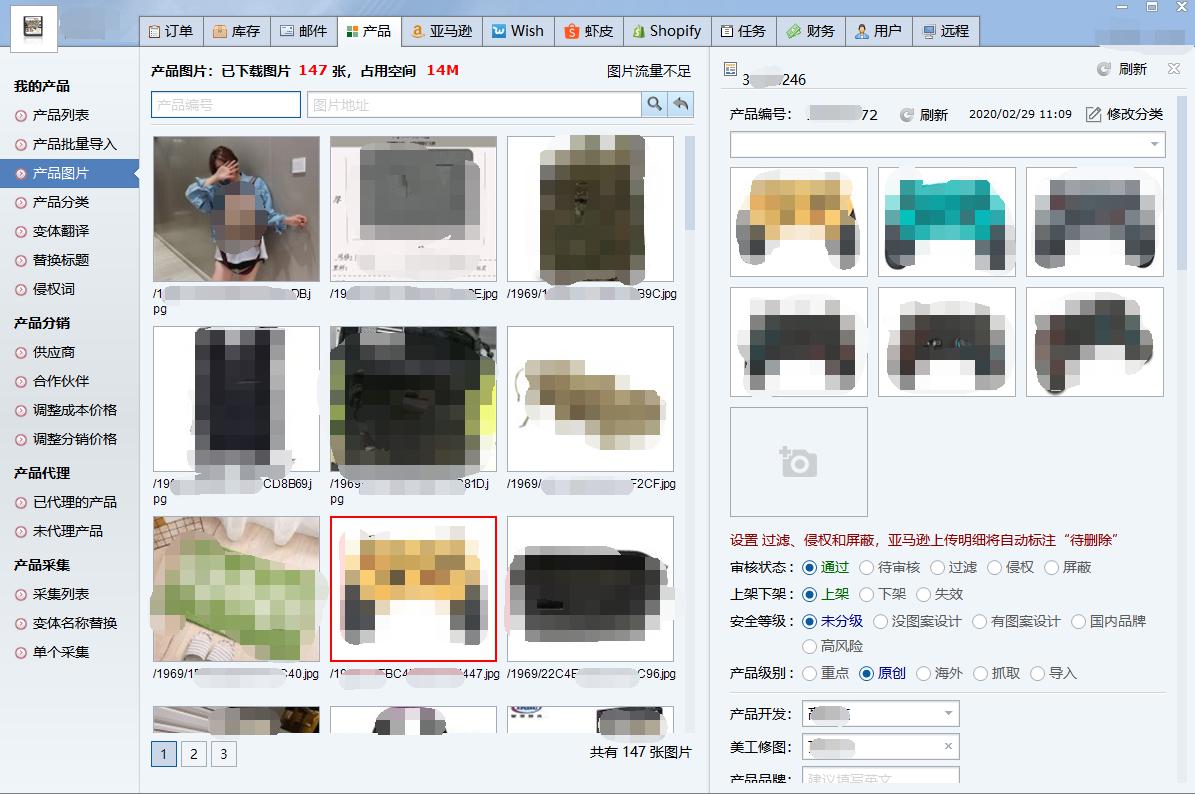Viewport: 1195px width, 794px height.
Task: Click the detail panel vertical scrollbar
Action: pyautogui.click(x=1181, y=183)
